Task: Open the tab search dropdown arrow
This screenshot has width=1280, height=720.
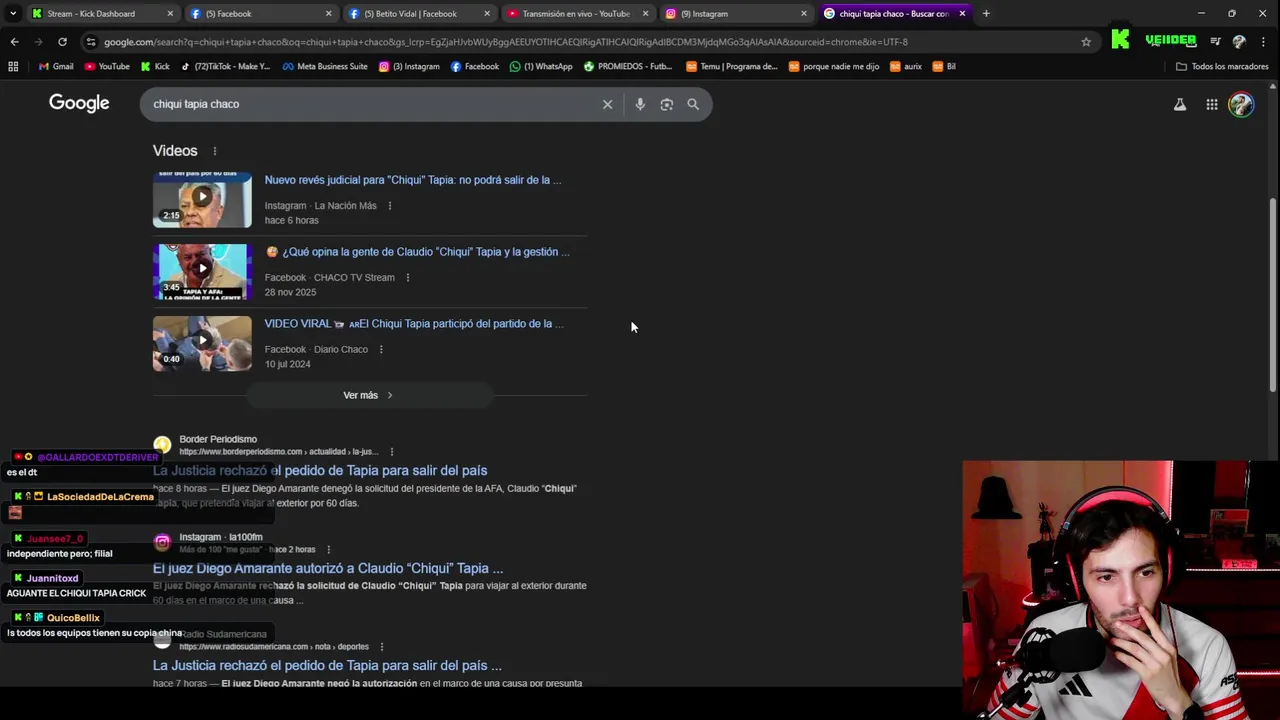Action: click(x=12, y=14)
